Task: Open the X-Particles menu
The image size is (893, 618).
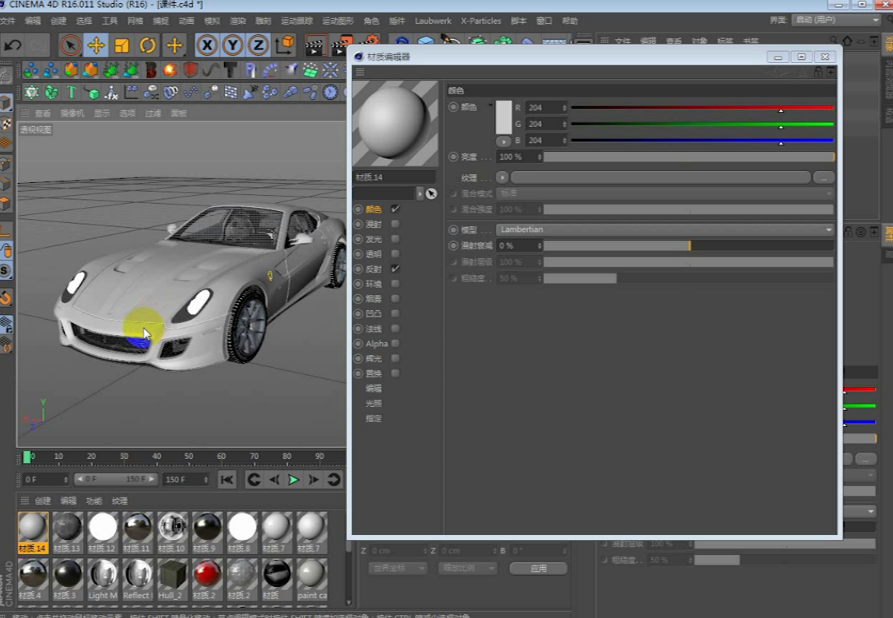Action: coord(481,21)
